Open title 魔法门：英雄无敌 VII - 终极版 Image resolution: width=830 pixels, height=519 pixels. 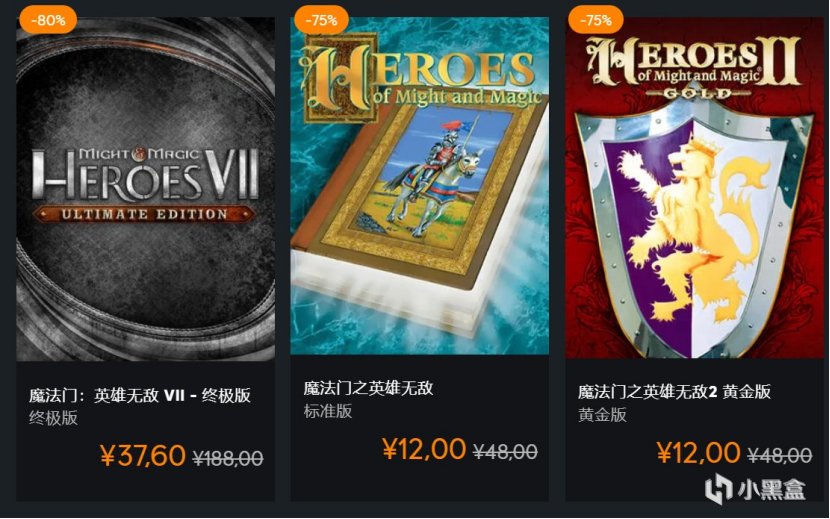click(140, 395)
